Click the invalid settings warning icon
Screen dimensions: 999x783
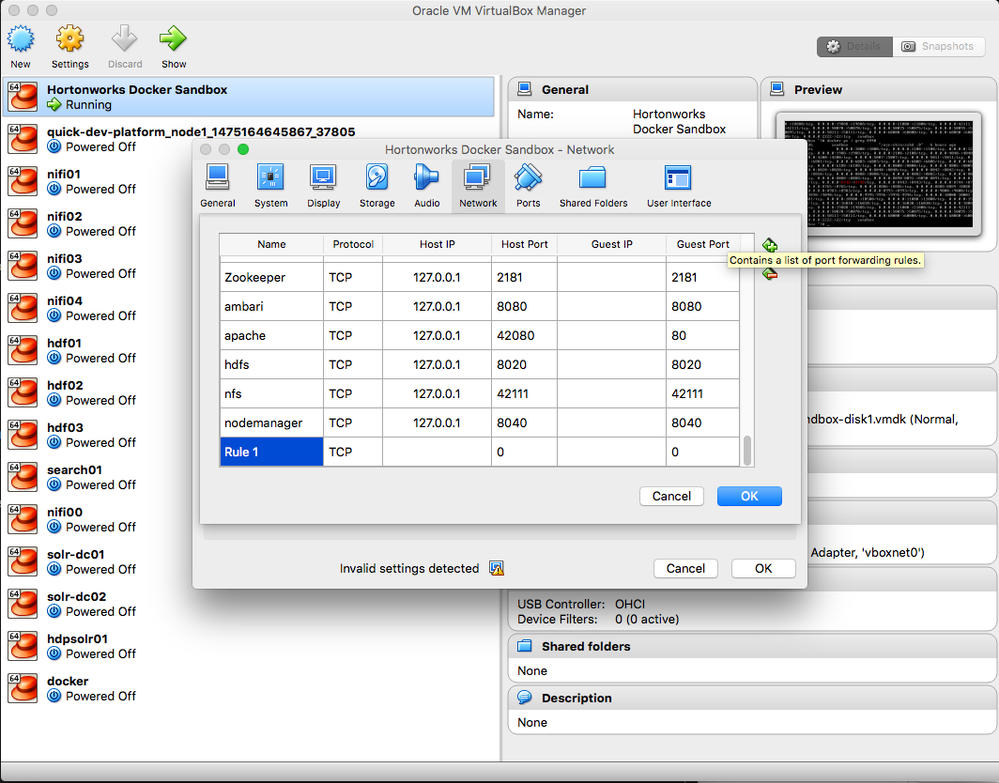click(496, 568)
